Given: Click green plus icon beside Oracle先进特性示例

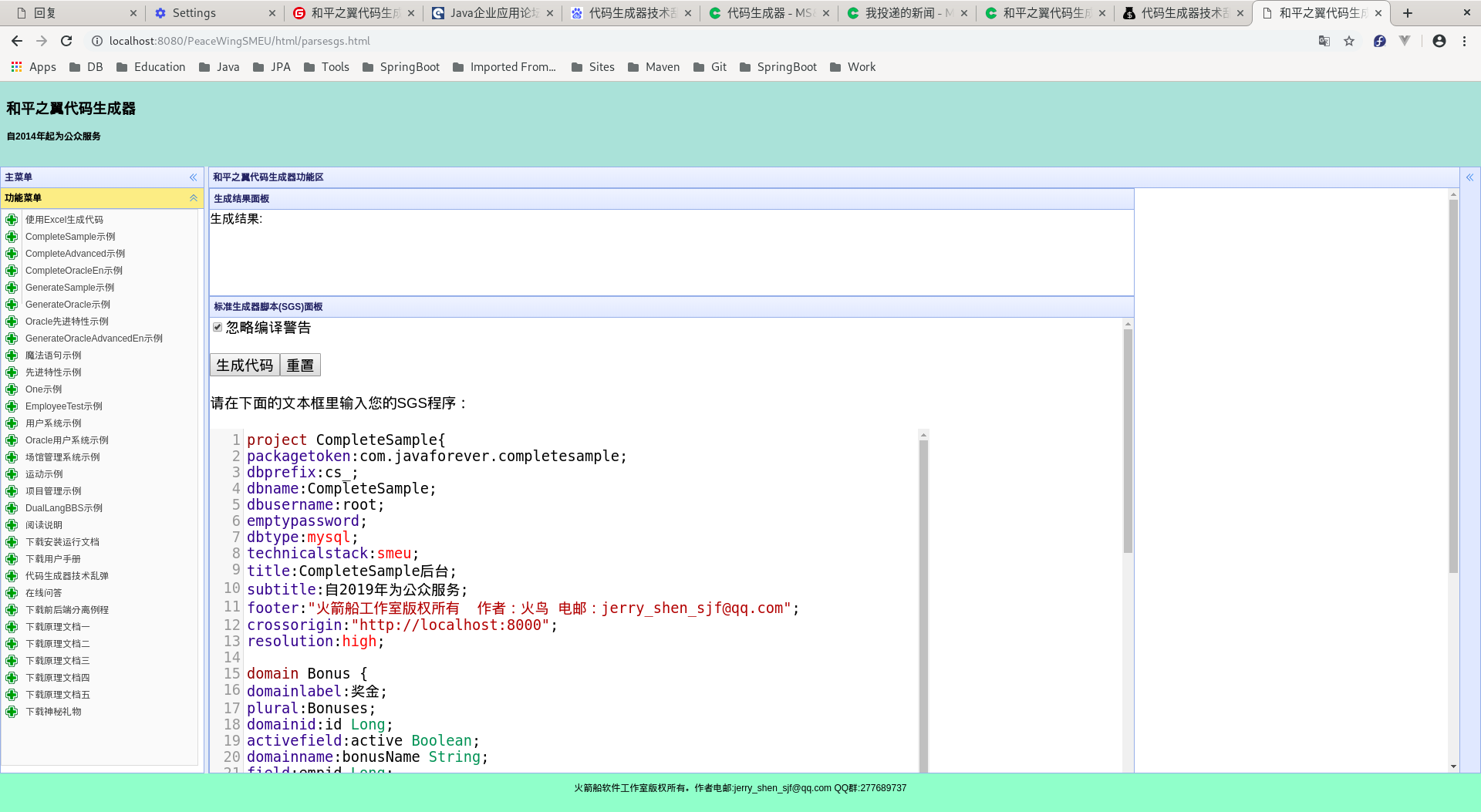Looking at the screenshot, I should 12,322.
